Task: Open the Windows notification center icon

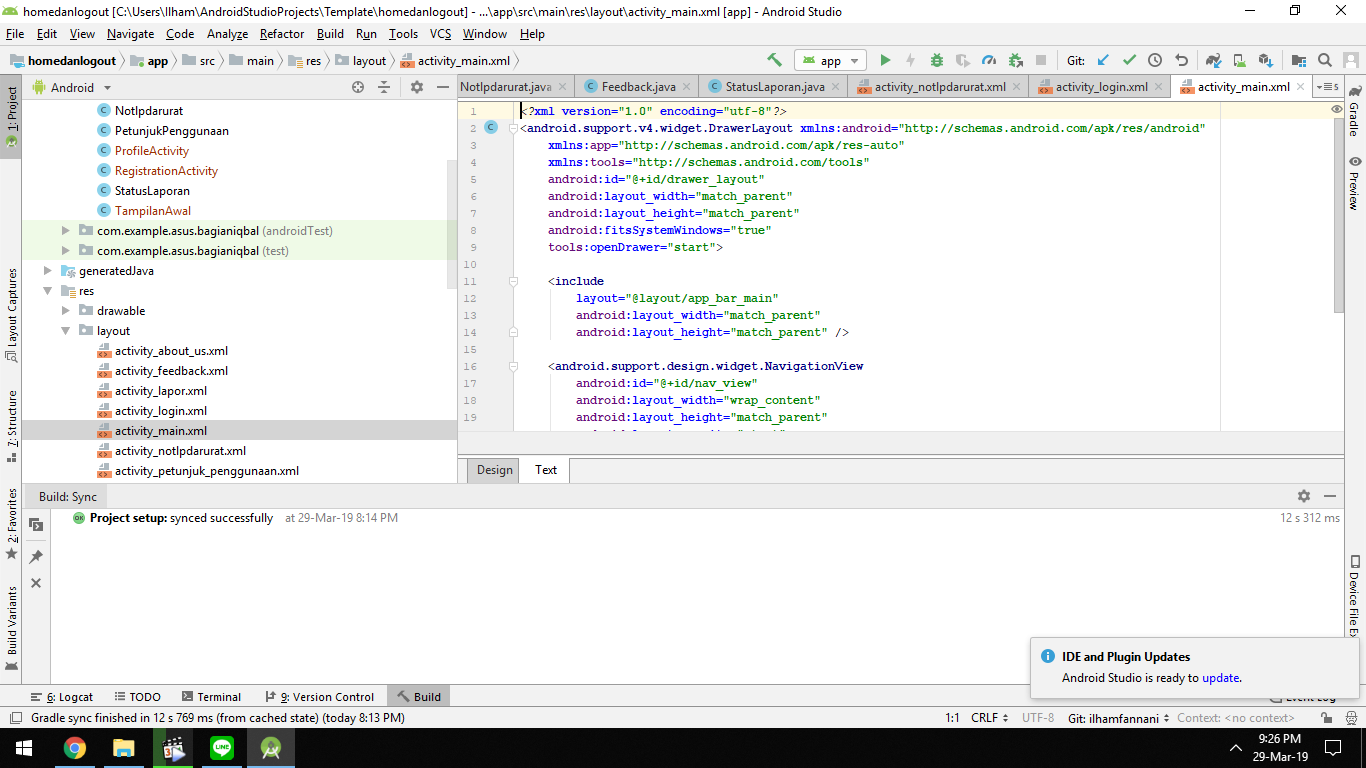Action: [x=1333, y=747]
